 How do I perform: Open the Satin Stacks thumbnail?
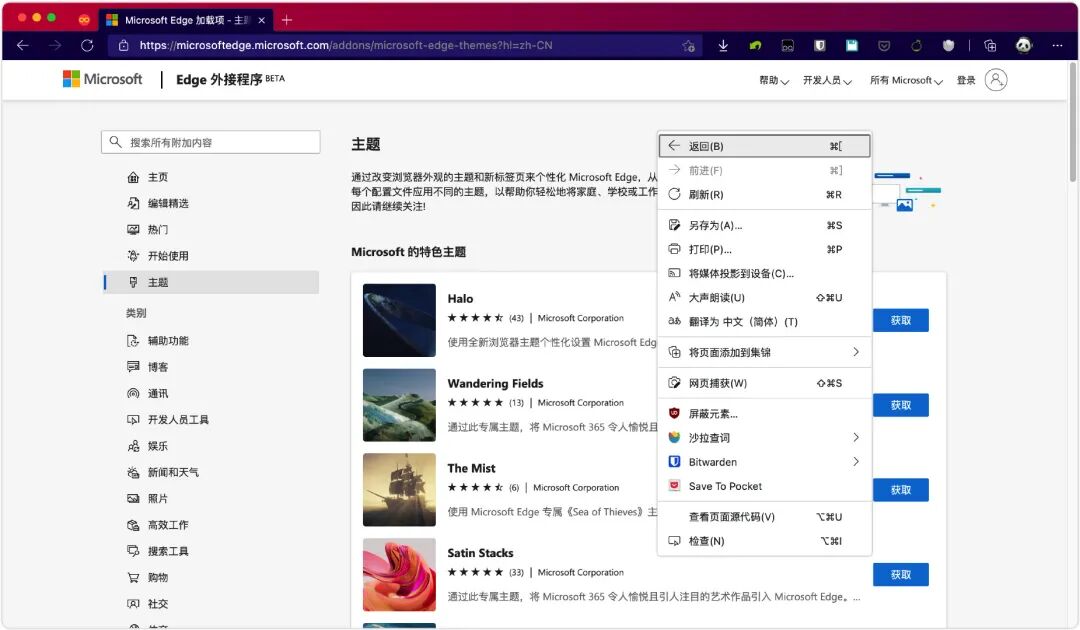click(399, 574)
